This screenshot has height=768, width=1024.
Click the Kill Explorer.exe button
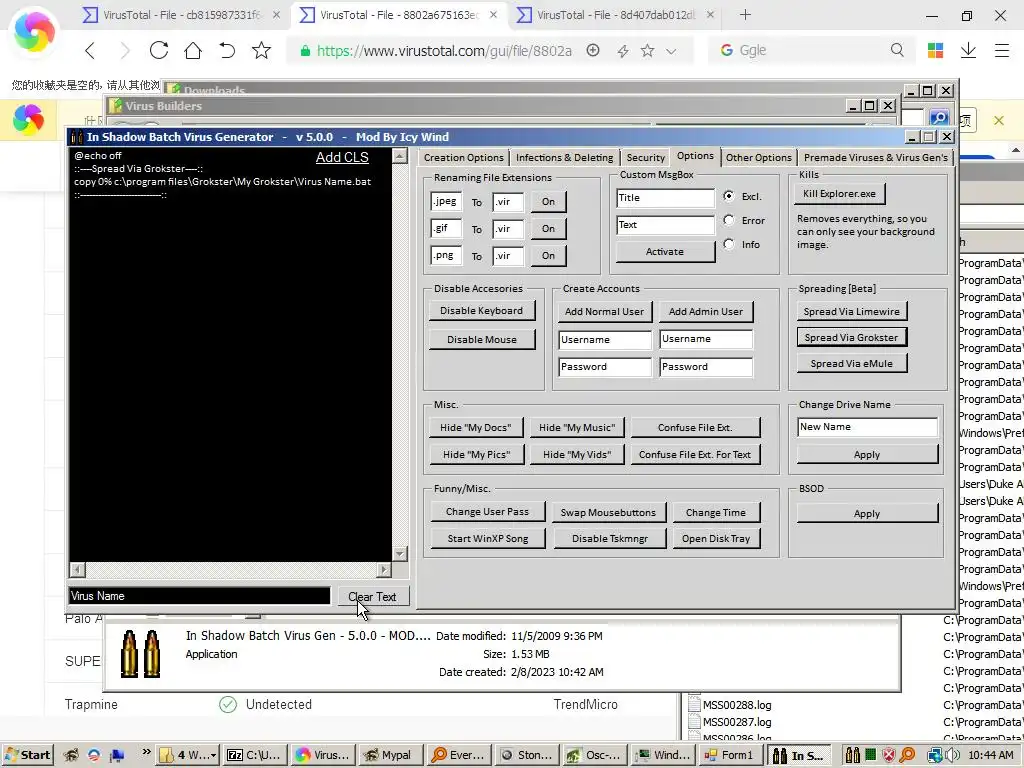[x=839, y=194]
